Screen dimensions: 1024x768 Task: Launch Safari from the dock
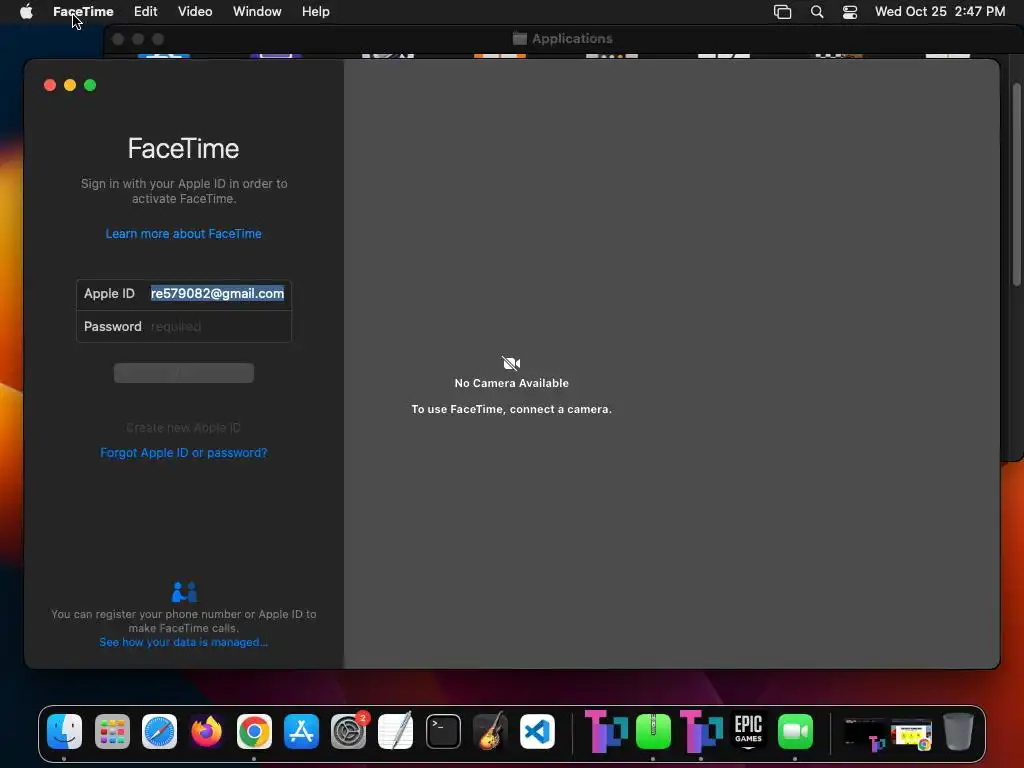coord(159,731)
